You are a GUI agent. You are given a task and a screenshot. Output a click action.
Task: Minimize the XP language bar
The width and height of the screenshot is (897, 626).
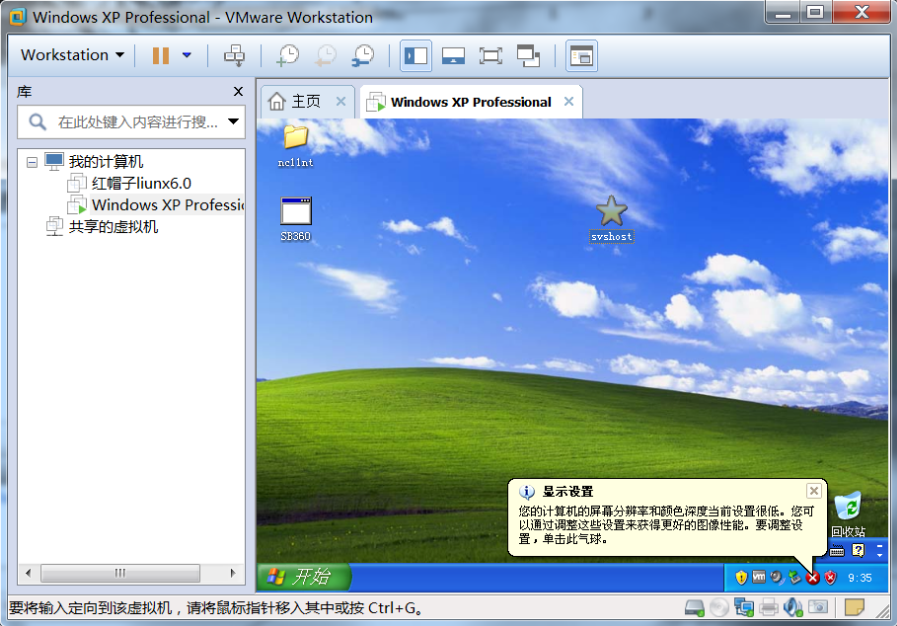click(x=880, y=546)
